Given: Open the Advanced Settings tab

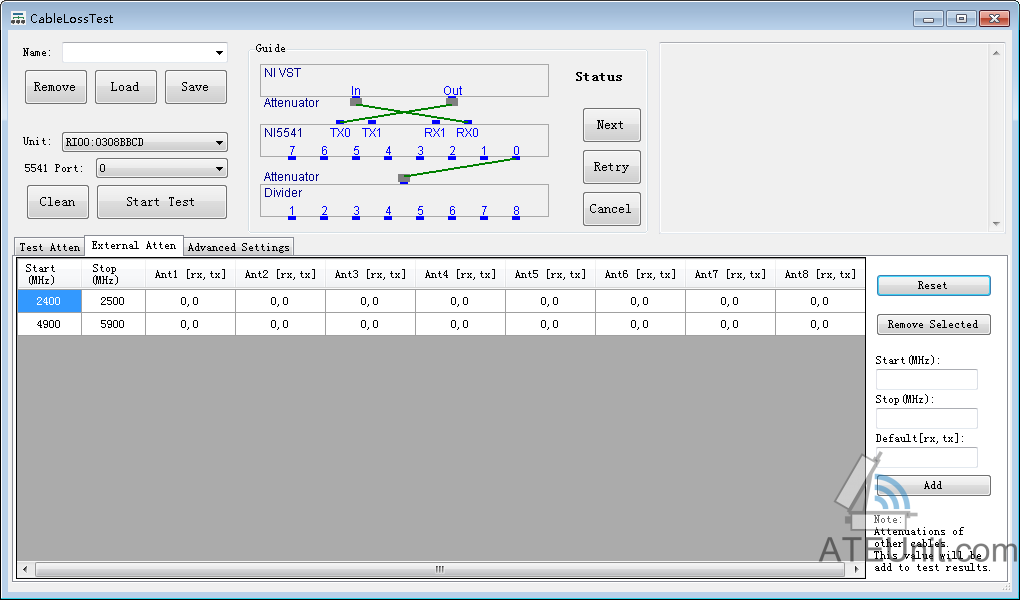Looking at the screenshot, I should pos(239,247).
